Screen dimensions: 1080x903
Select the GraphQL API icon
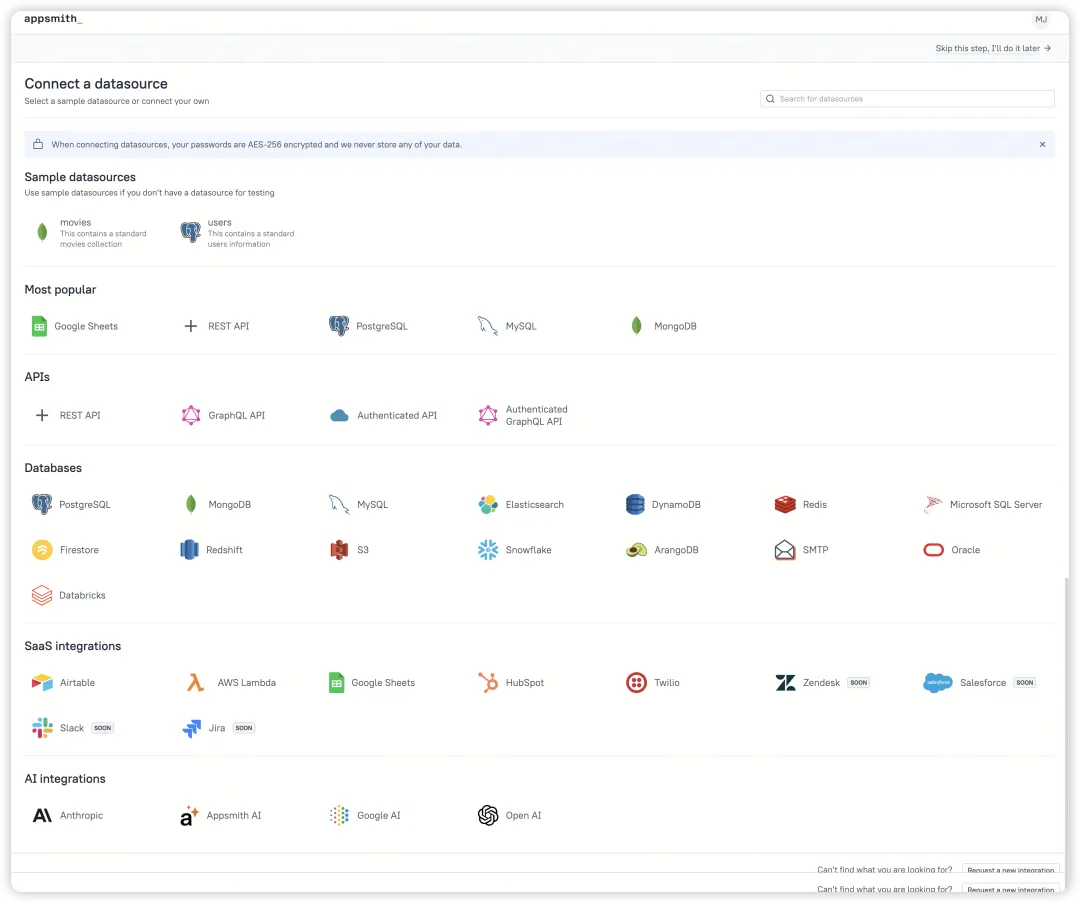pyautogui.click(x=191, y=415)
